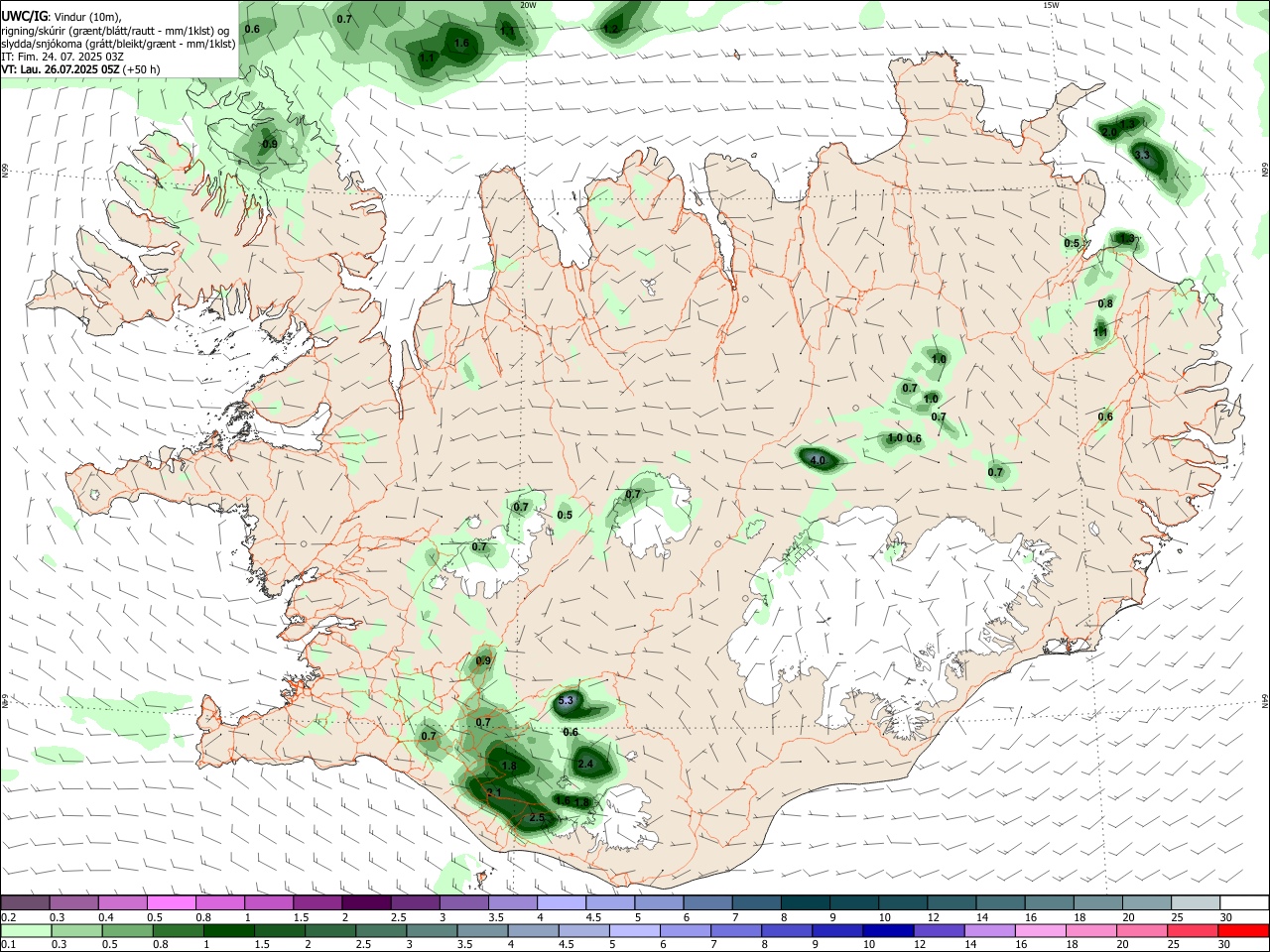Select the IT: Fim. 24. 07. 2025 03Z line
The height and width of the screenshot is (952, 1270).
[62, 57]
